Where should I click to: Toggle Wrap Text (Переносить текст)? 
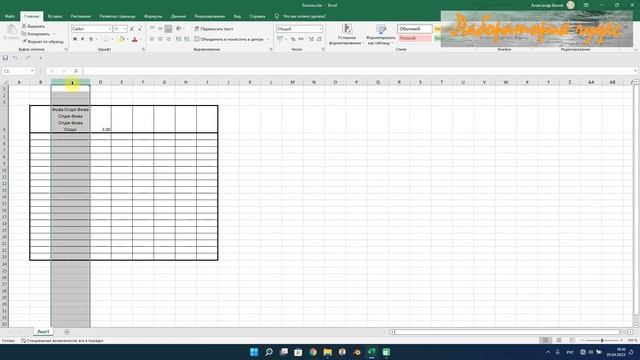pos(214,29)
